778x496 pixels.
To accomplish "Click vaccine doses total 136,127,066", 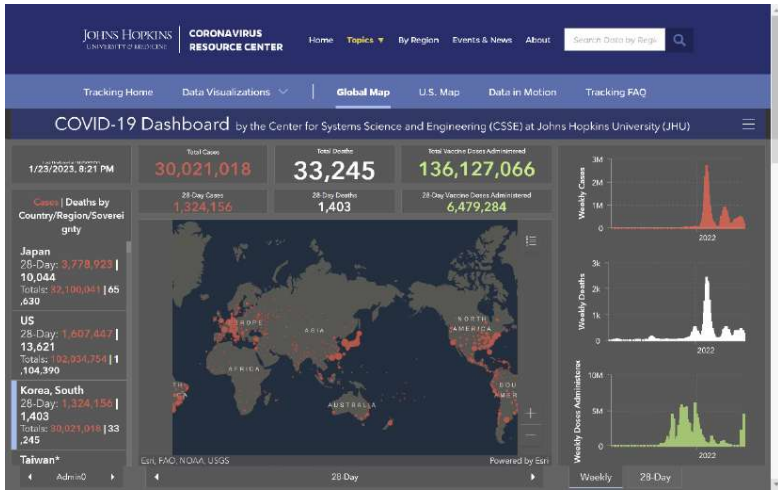I will click(477, 169).
